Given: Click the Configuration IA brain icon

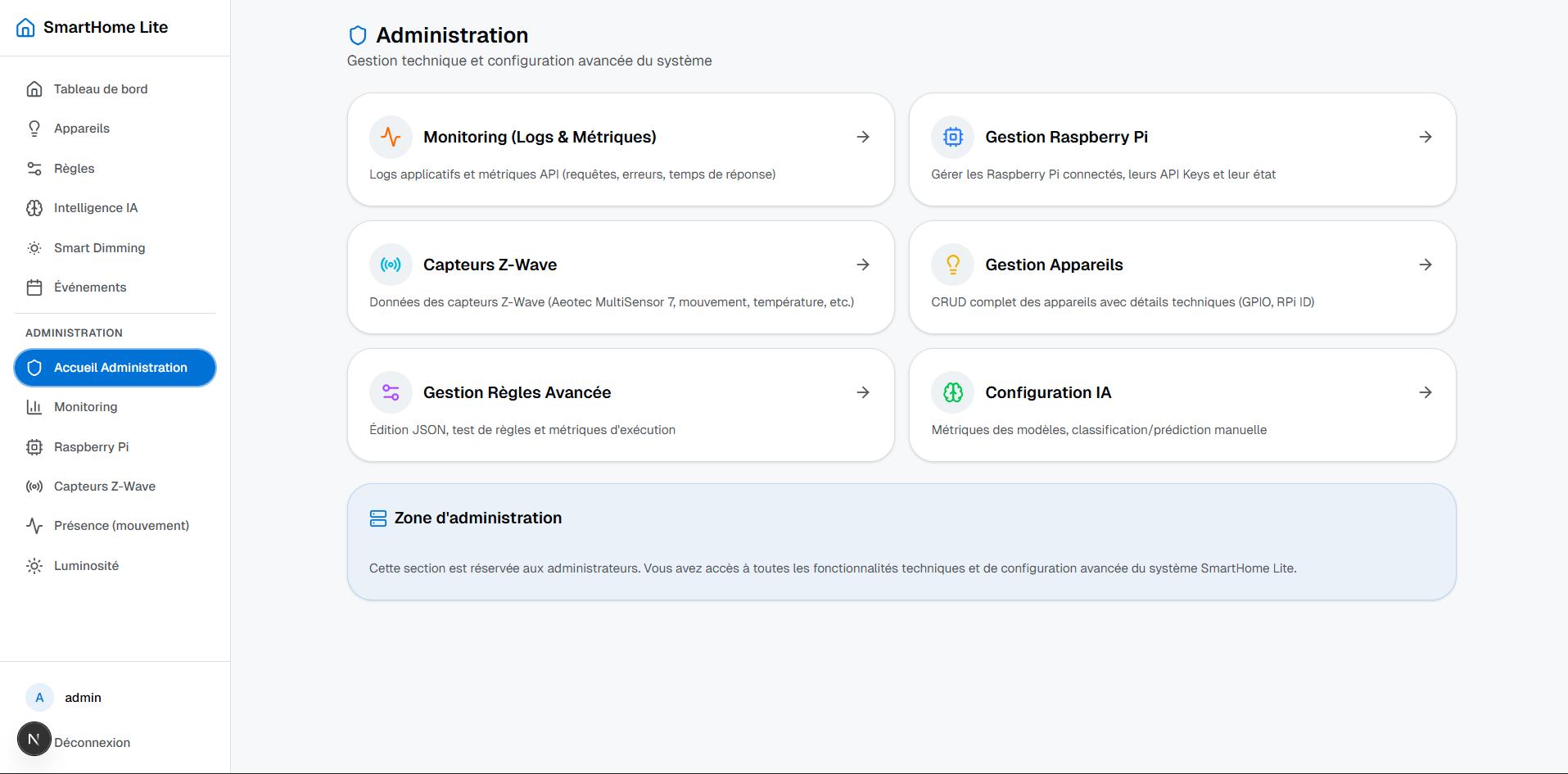Looking at the screenshot, I should click(x=951, y=392).
